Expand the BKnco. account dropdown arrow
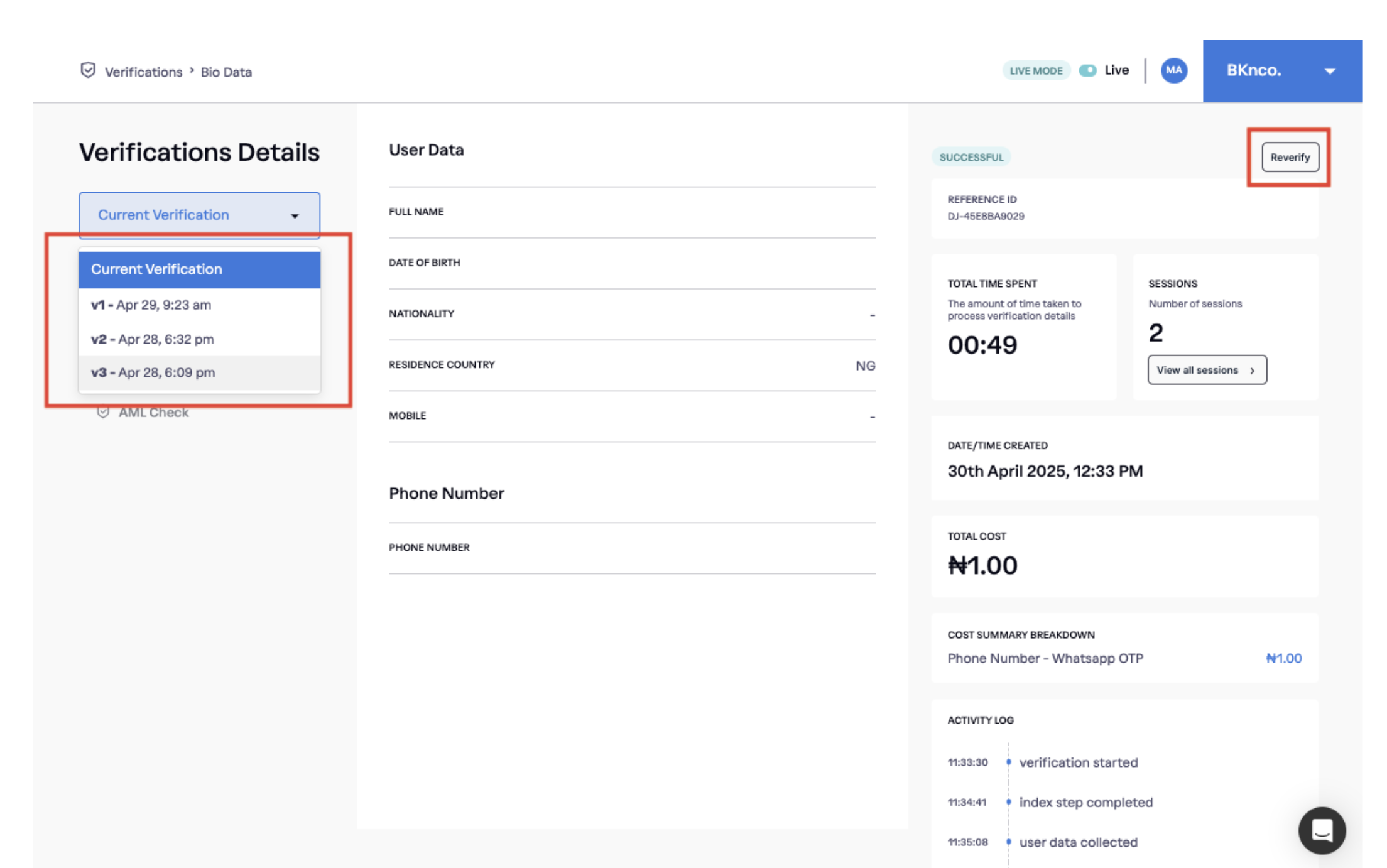 [1330, 71]
